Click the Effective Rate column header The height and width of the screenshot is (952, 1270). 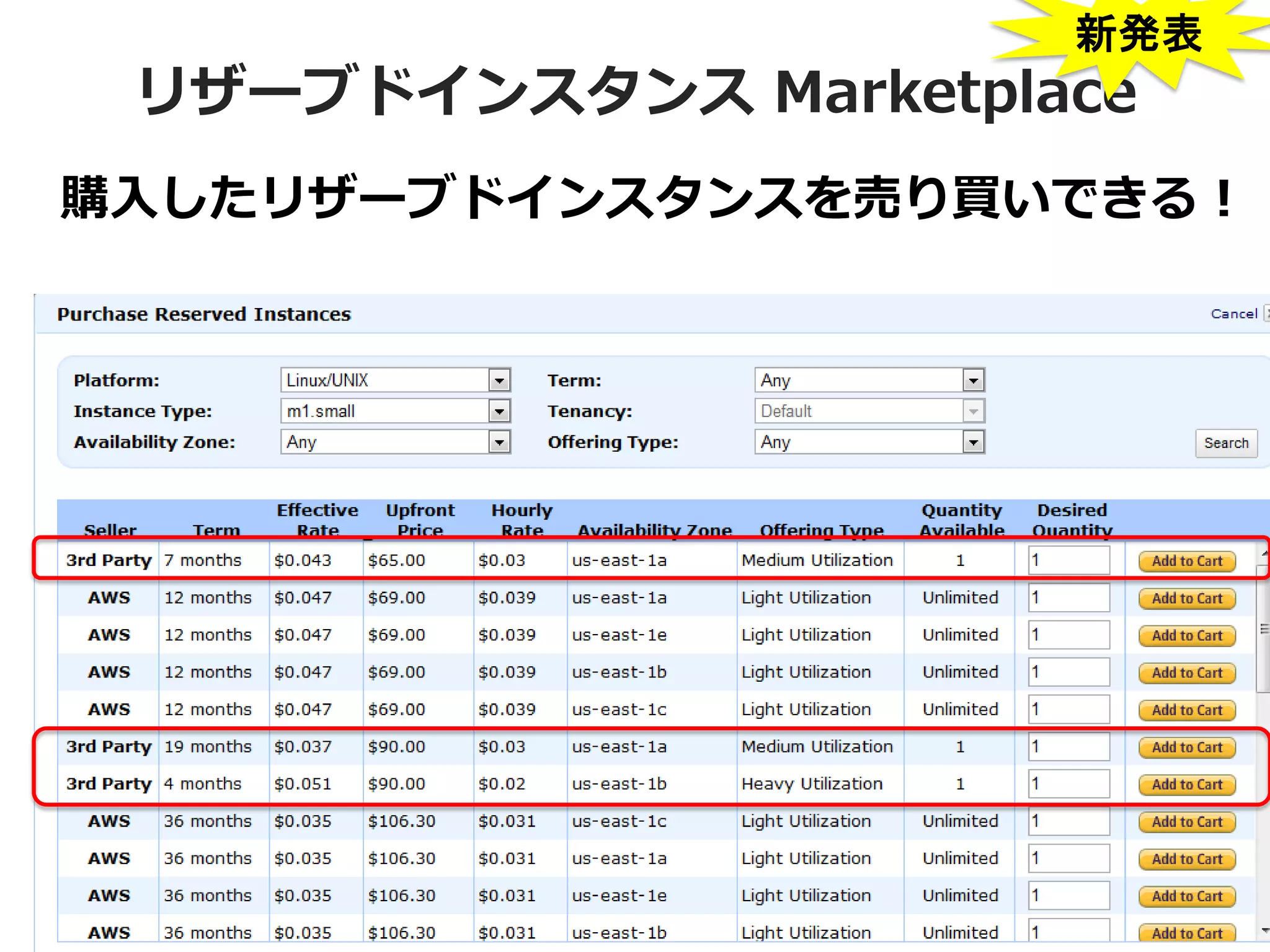pos(317,520)
